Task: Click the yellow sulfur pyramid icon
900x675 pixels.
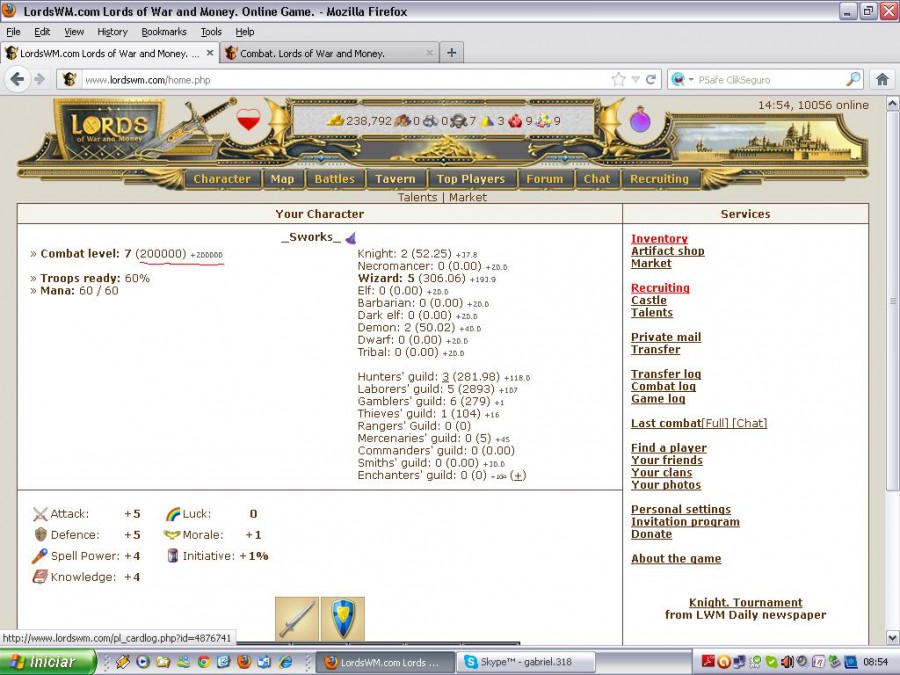Action: [487, 121]
